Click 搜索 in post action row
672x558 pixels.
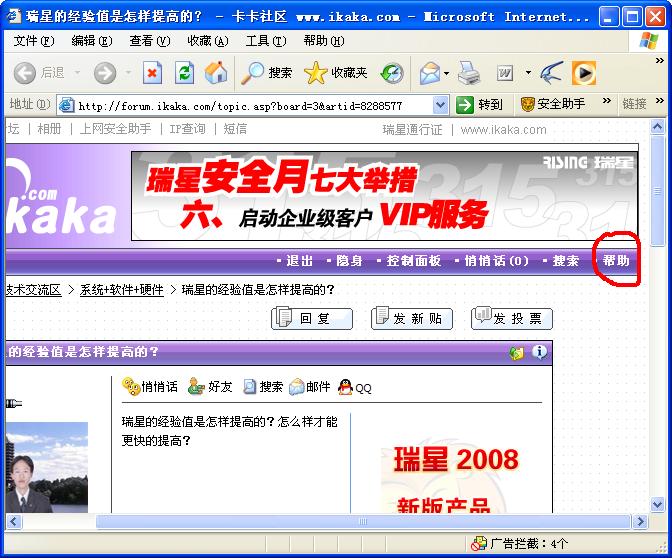tap(263, 387)
